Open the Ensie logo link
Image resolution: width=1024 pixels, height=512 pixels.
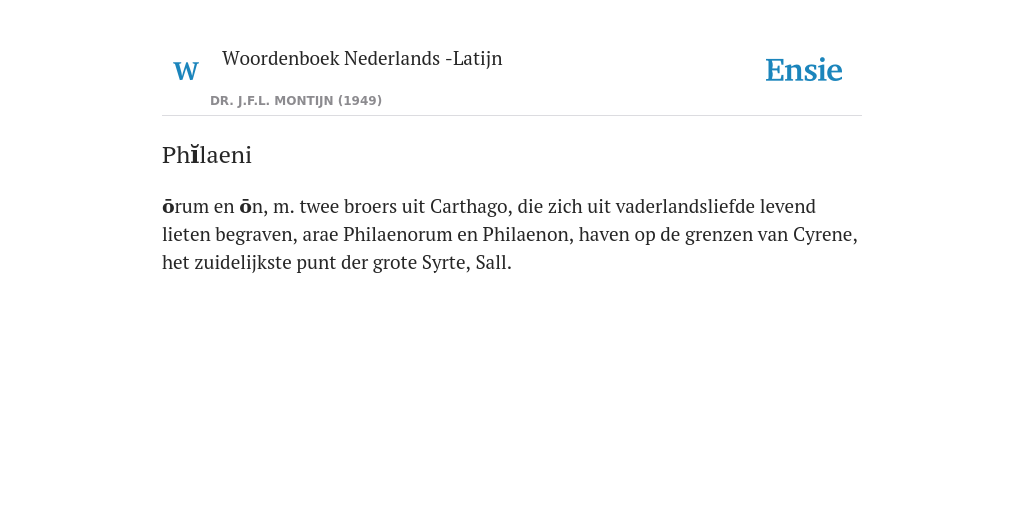[804, 70]
